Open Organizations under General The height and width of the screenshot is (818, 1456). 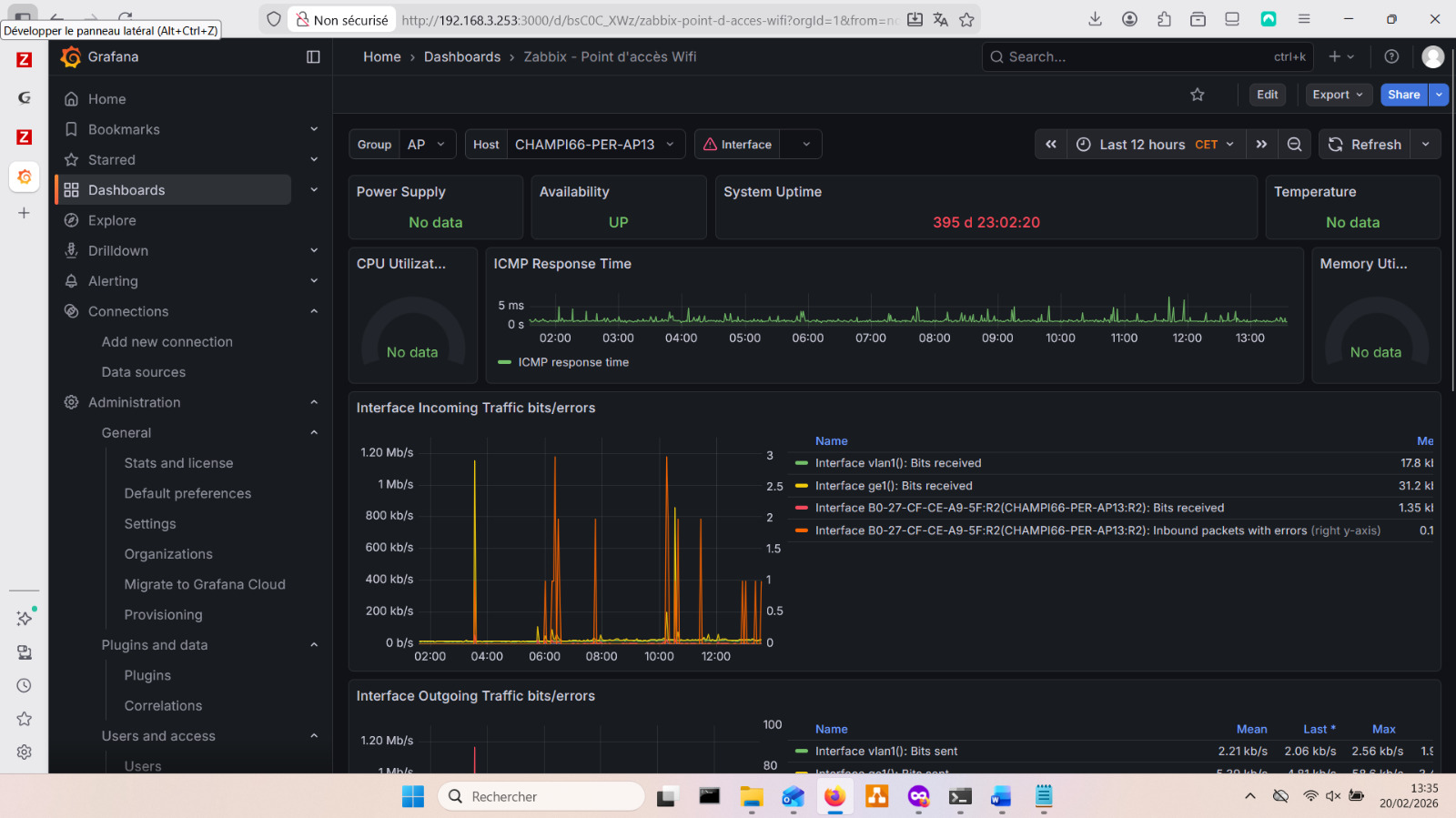pyautogui.click(x=168, y=554)
